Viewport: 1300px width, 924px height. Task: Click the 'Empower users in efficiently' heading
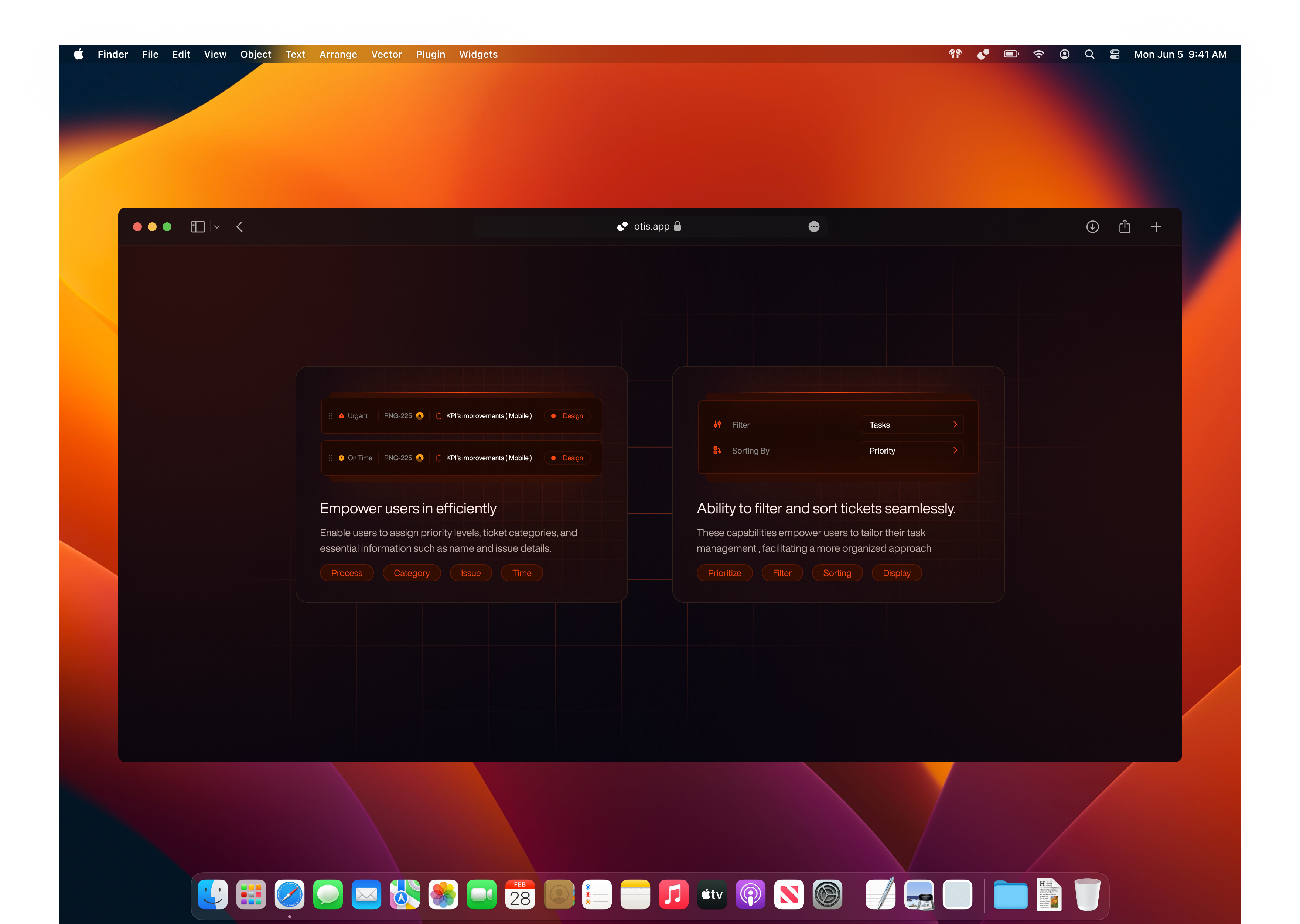click(x=408, y=508)
